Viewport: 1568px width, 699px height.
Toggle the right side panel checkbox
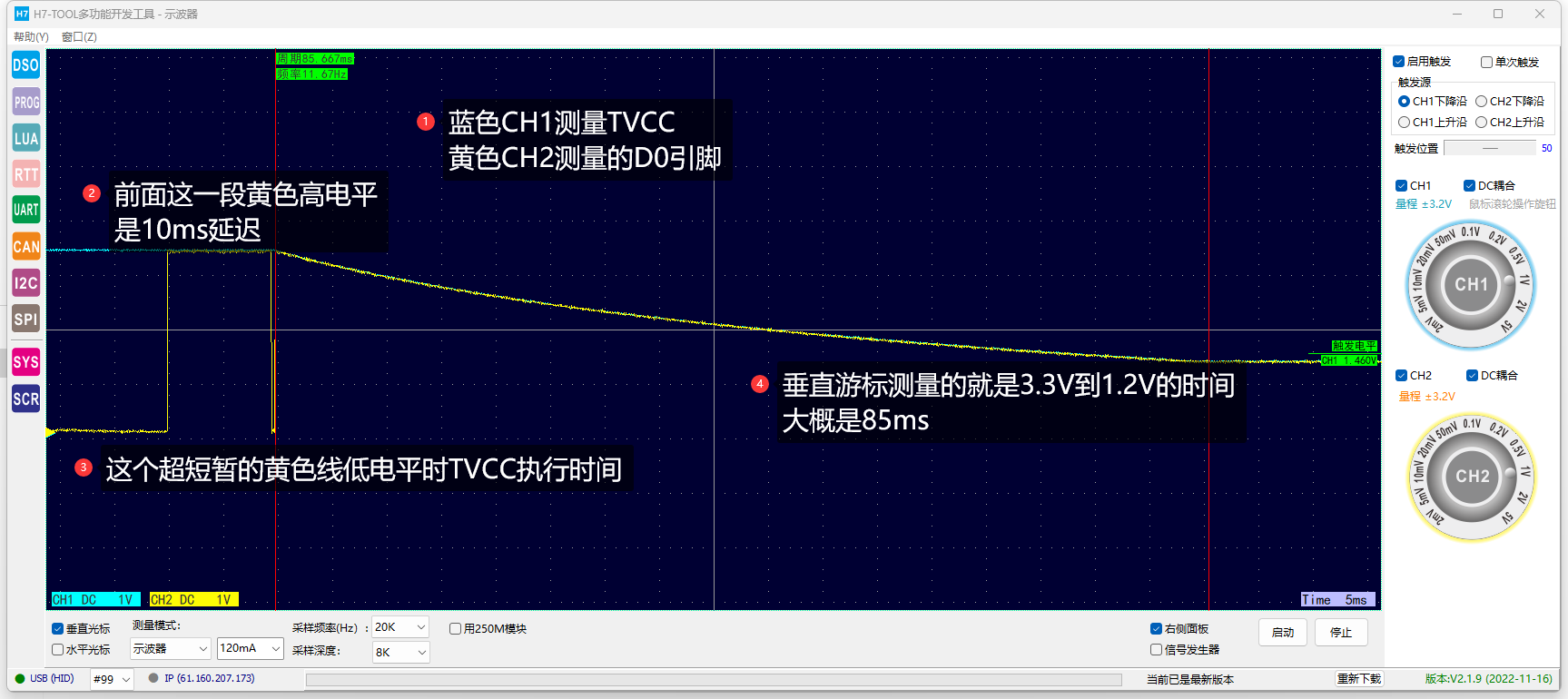[x=1156, y=628]
